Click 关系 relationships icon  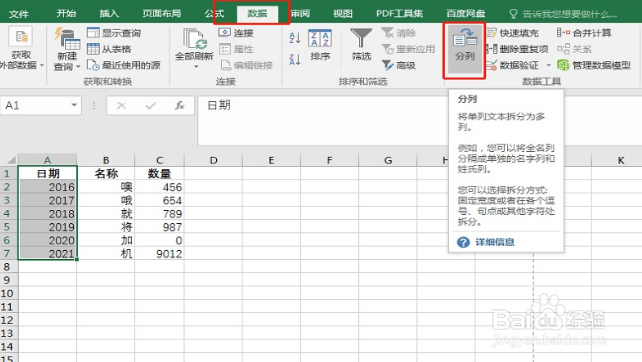[x=563, y=49]
